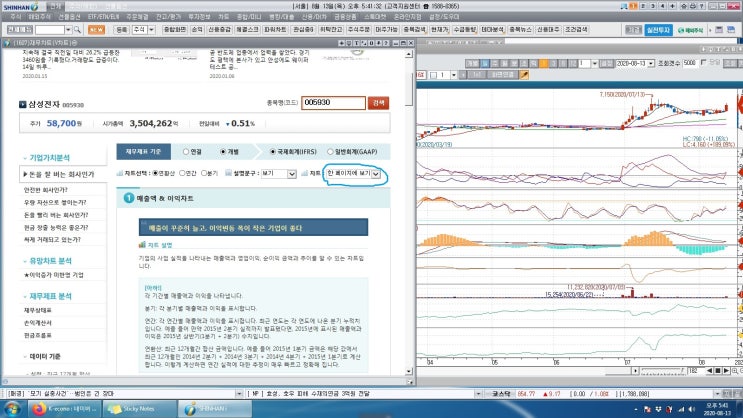Click the red 검색 search button
Viewport: 743px width, 418px height.
coord(379,103)
